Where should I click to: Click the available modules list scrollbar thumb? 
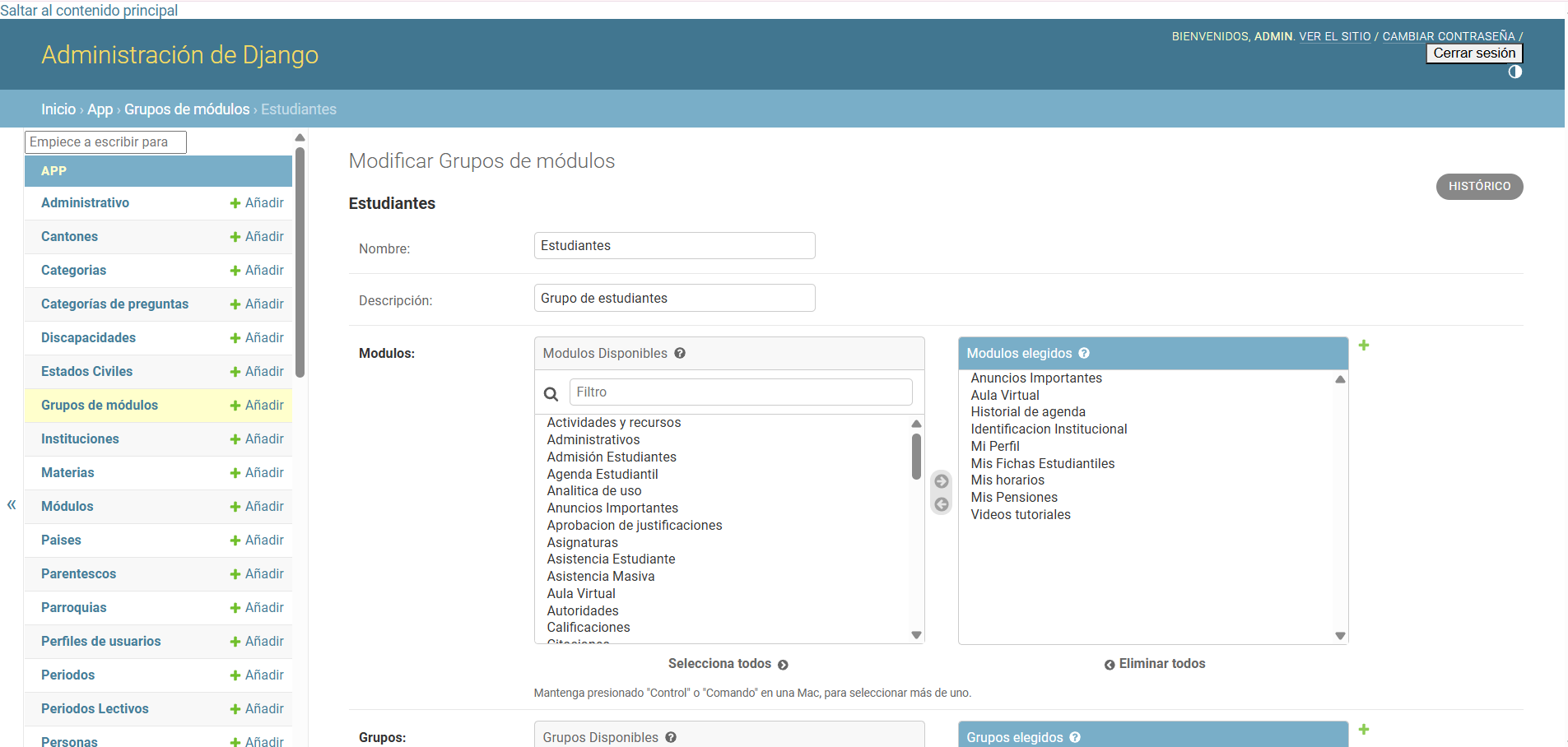pyautogui.click(x=916, y=456)
